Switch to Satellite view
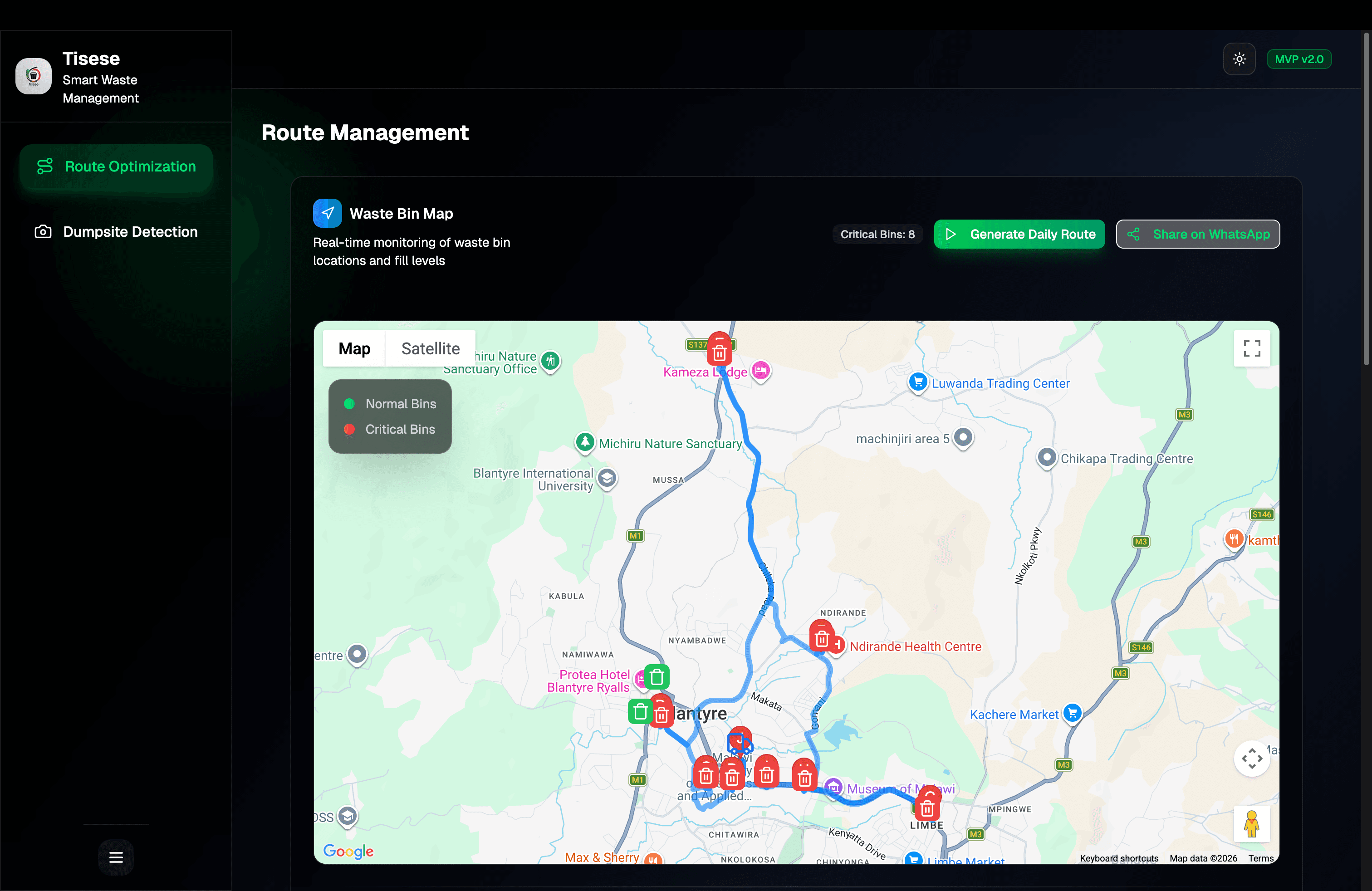The height and width of the screenshot is (891, 1372). [x=430, y=348]
